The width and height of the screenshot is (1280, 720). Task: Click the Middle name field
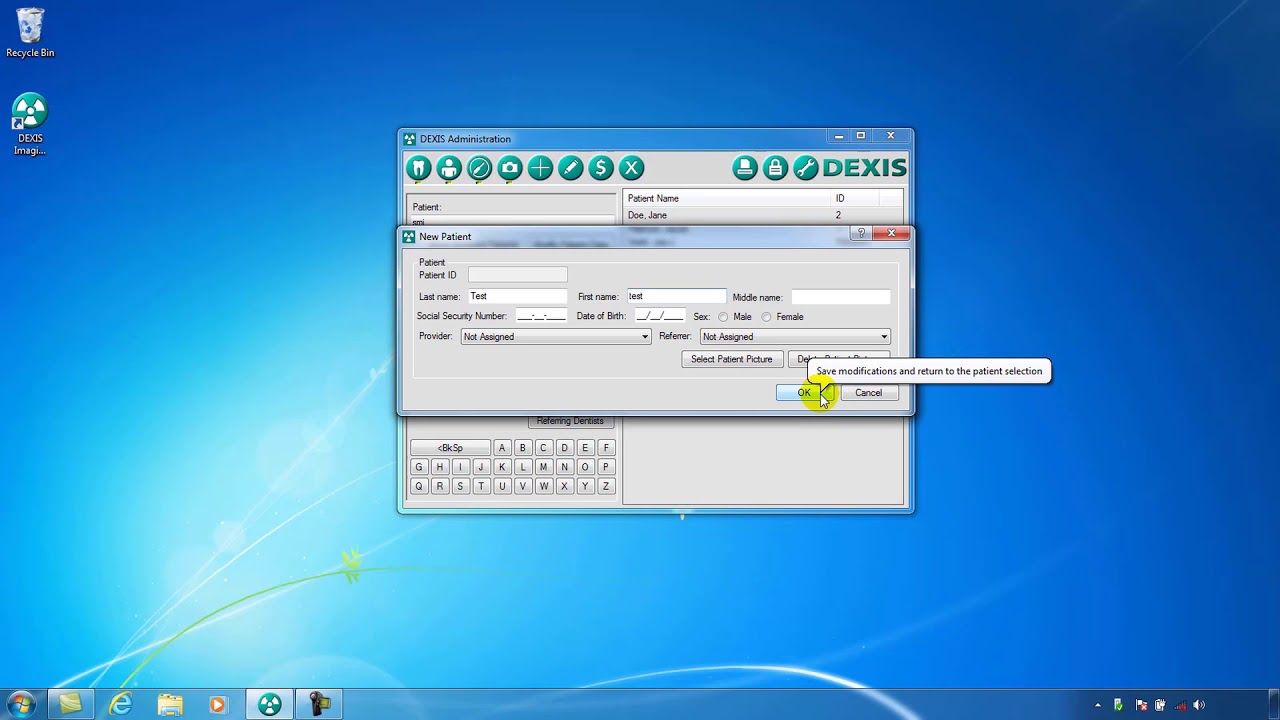coord(840,297)
